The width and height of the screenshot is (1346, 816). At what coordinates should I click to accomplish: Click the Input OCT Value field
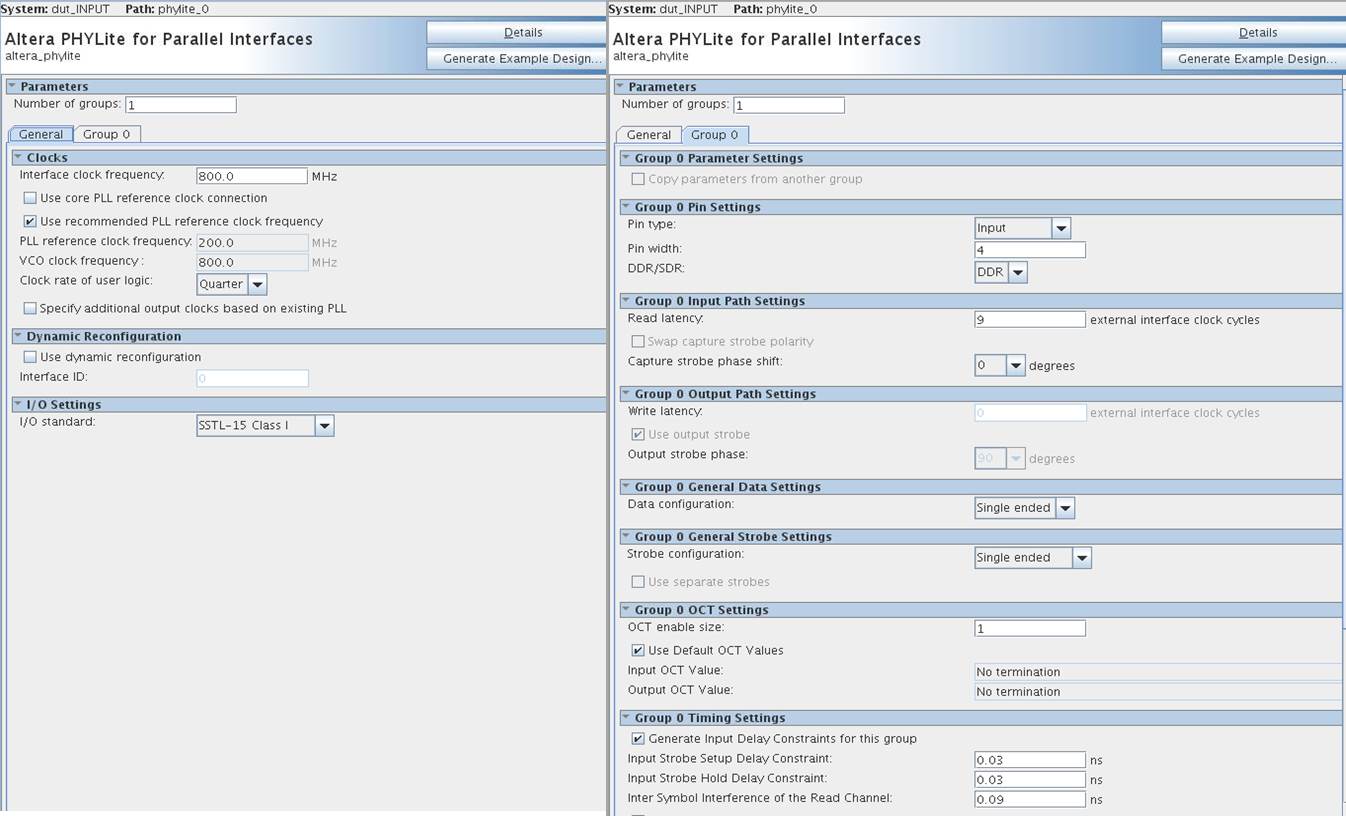[1158, 672]
